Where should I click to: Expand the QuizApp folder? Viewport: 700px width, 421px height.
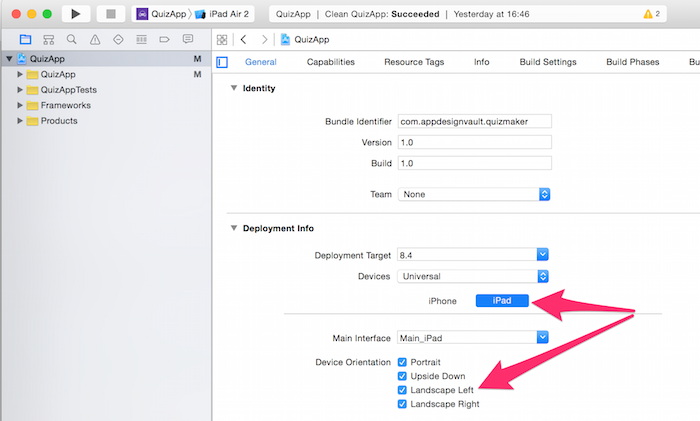coord(20,74)
